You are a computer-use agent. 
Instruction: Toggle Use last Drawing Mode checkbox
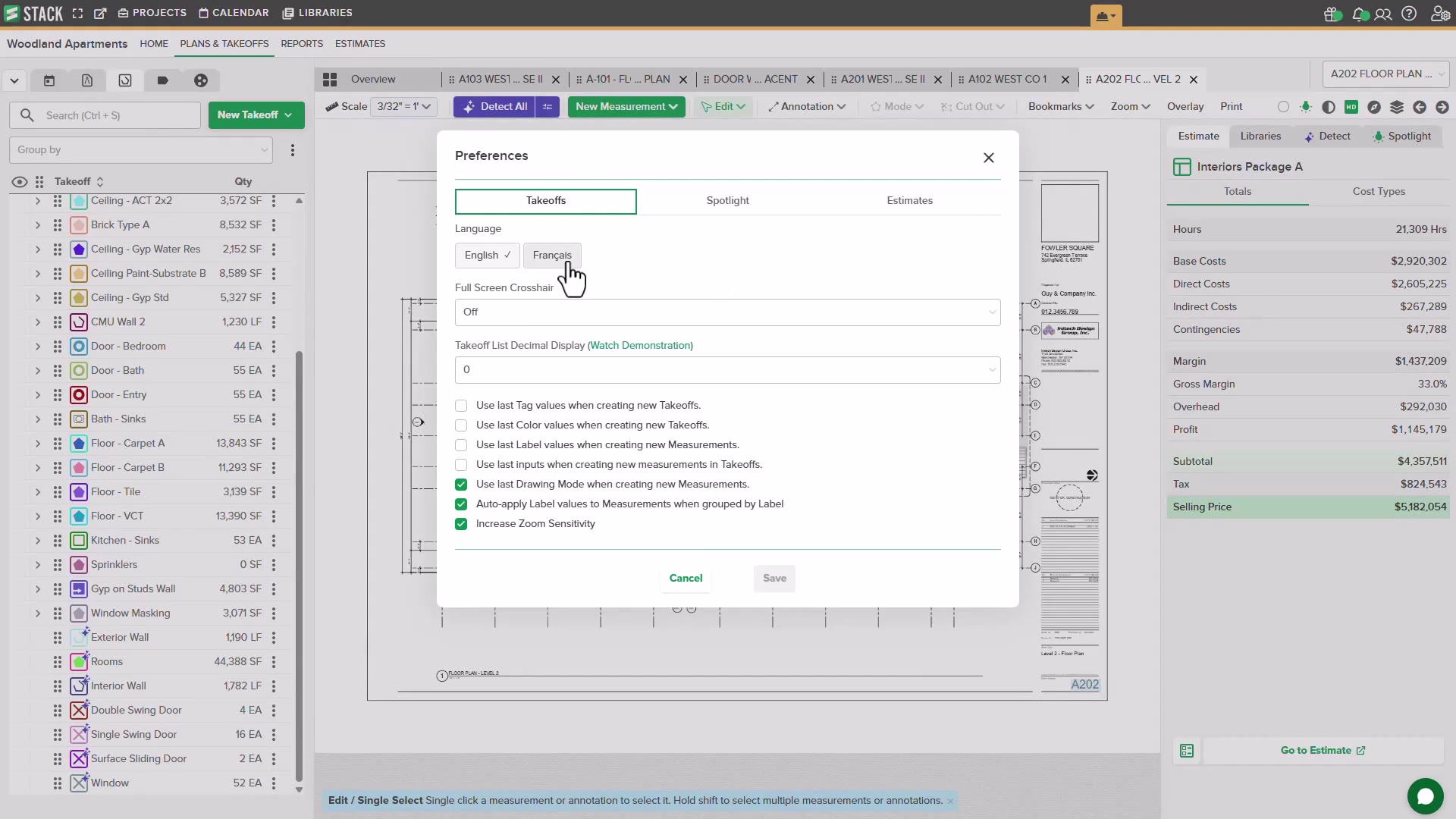tap(461, 485)
